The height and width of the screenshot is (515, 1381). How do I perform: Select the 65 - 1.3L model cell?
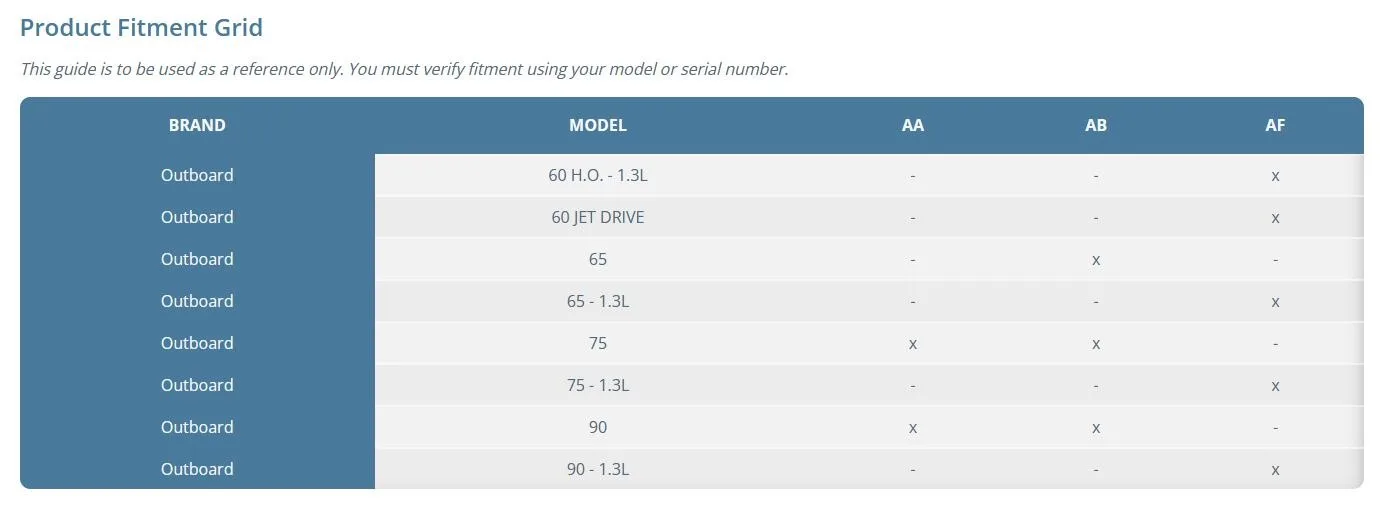[x=598, y=301]
